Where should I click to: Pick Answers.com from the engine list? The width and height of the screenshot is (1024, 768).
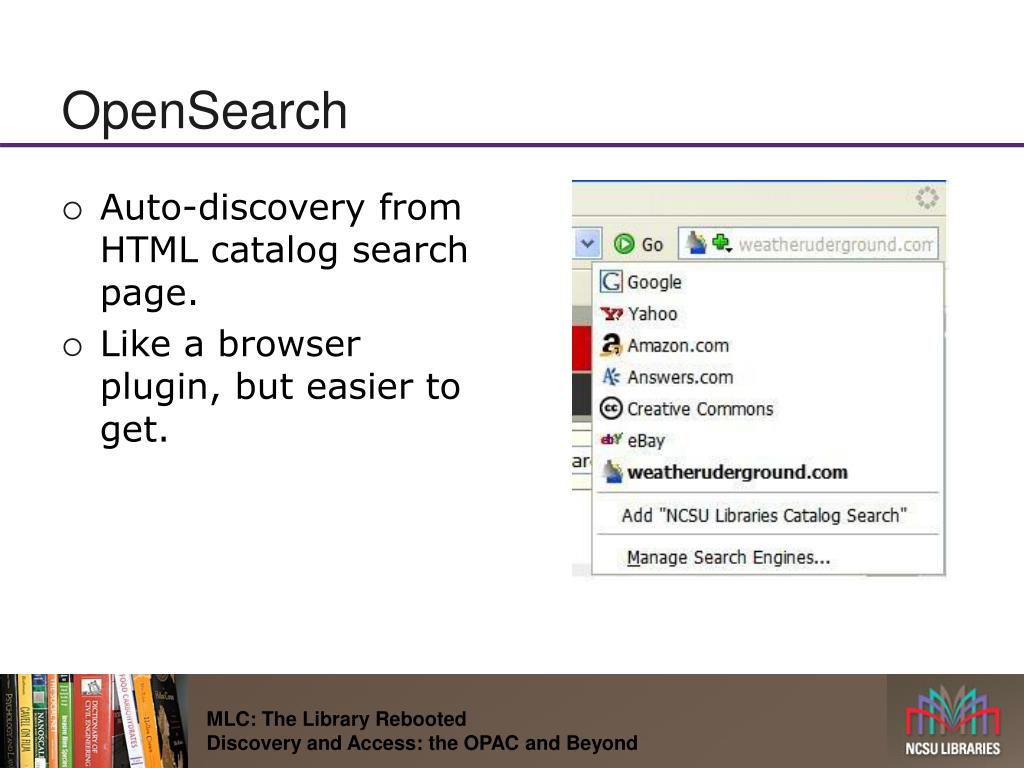[x=768, y=377]
